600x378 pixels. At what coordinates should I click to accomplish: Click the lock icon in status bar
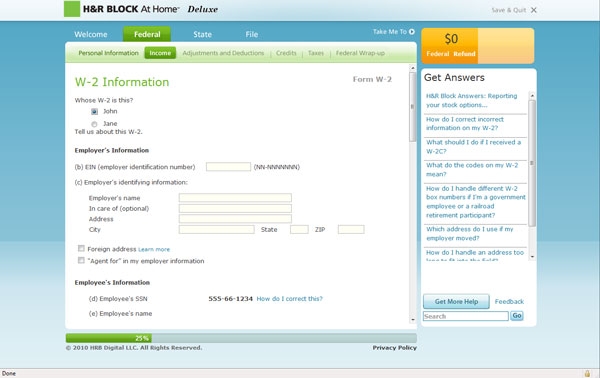coord(587,373)
